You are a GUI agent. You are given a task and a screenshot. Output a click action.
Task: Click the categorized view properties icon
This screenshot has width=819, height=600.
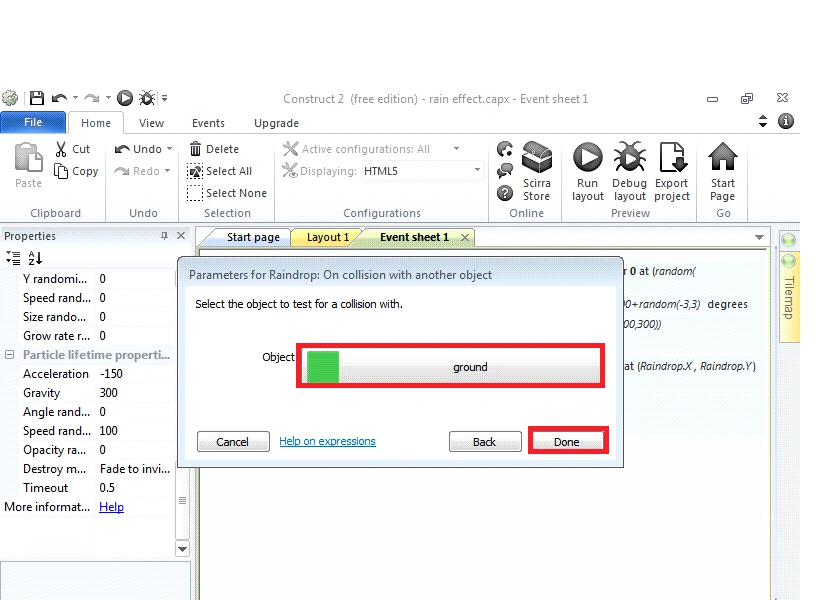click(13, 257)
